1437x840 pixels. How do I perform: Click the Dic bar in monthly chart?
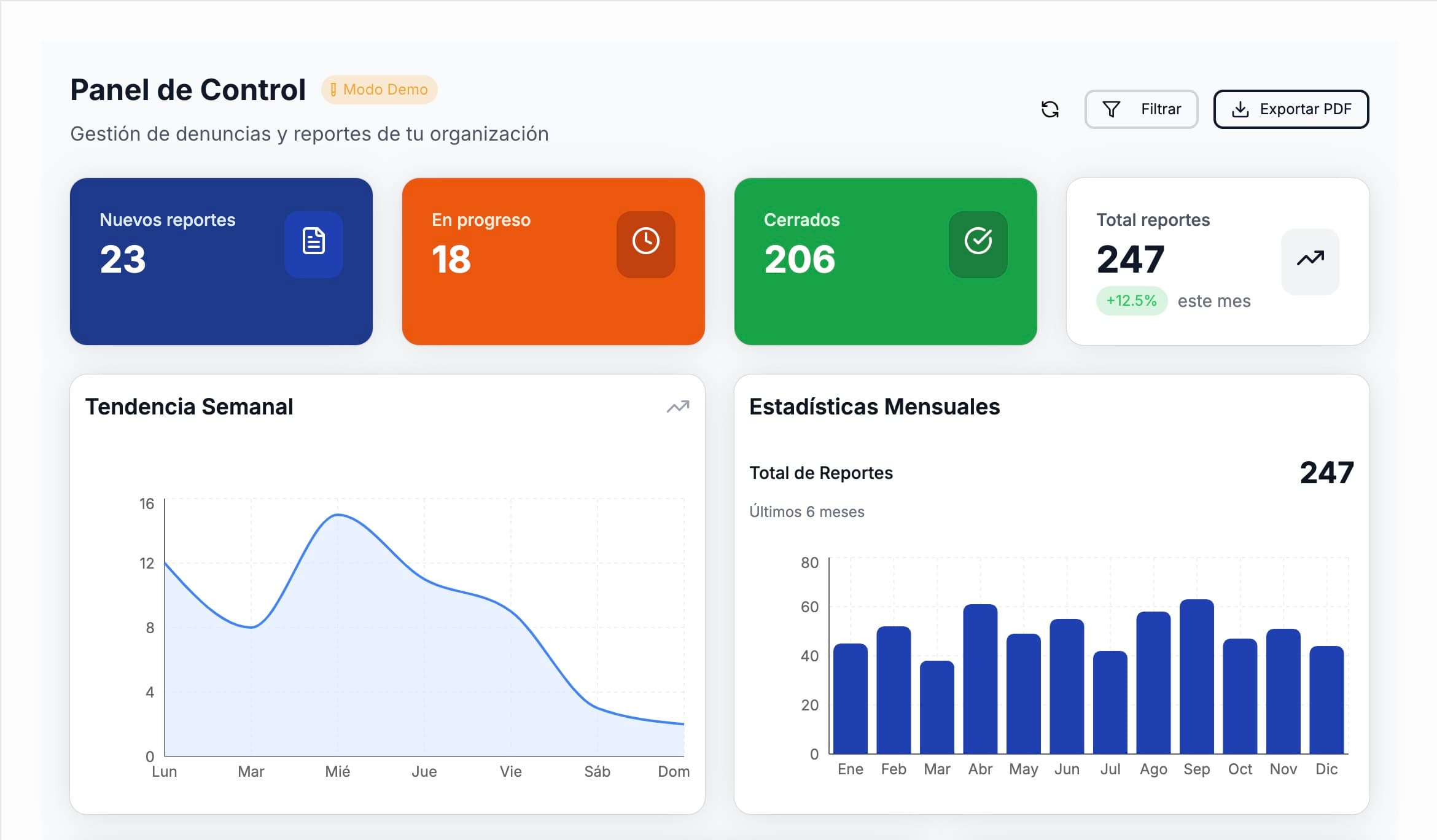tap(1326, 699)
